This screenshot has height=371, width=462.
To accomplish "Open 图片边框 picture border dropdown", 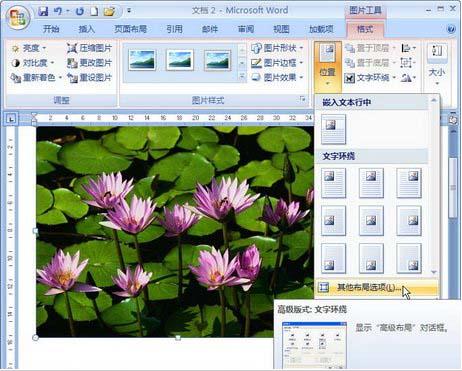I will click(277, 63).
